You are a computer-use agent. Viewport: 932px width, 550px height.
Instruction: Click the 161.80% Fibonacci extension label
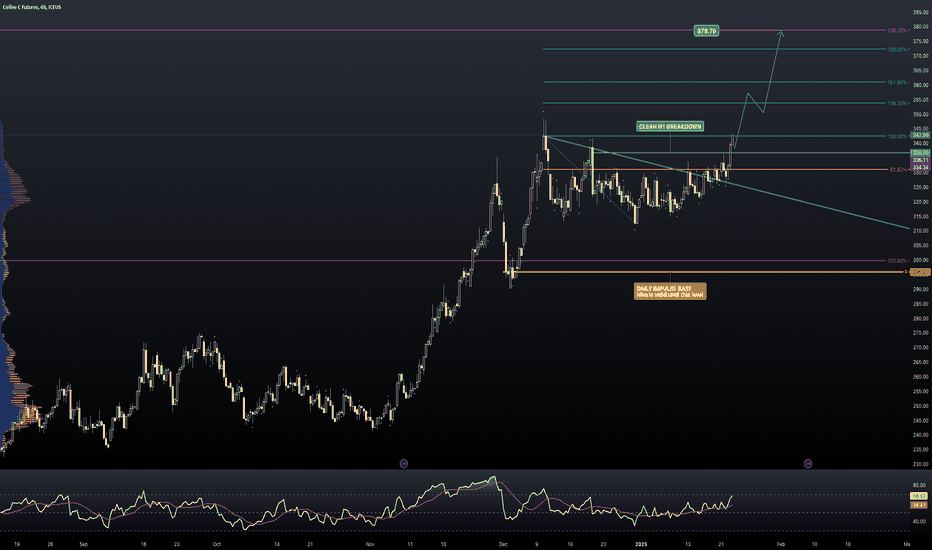[898, 83]
